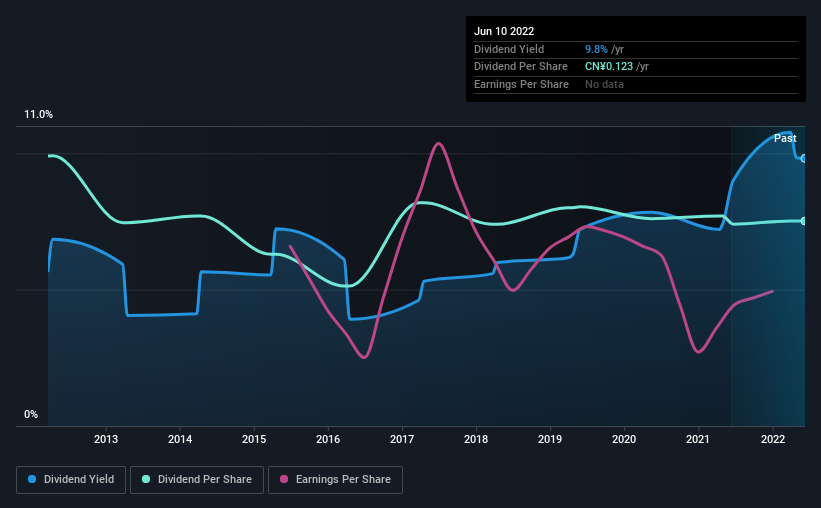Click the 2015 x-axis label
The width and height of the screenshot is (821, 508).
(x=254, y=439)
